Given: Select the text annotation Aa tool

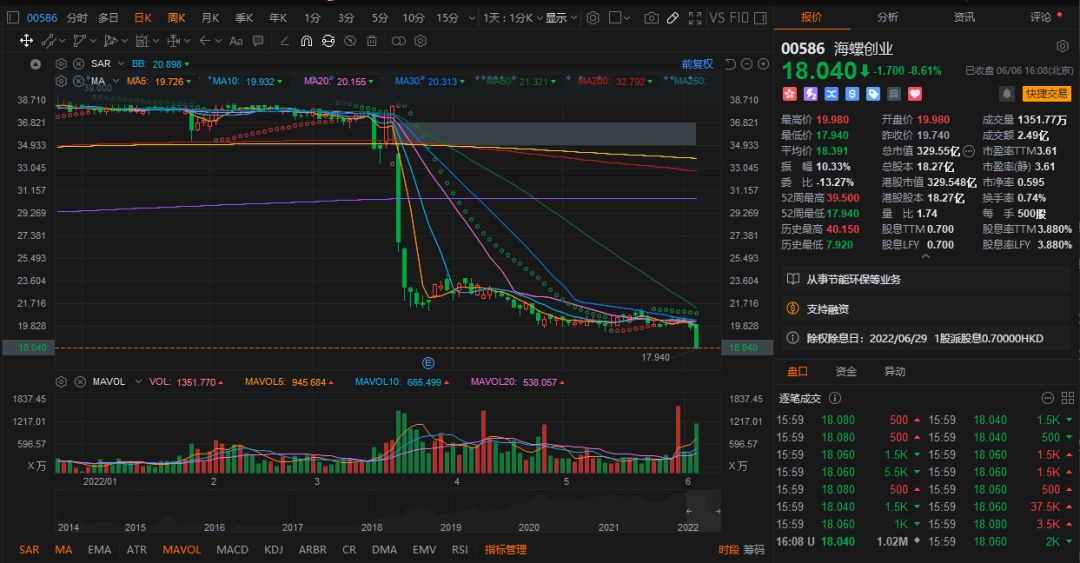Looking at the screenshot, I should [236, 41].
